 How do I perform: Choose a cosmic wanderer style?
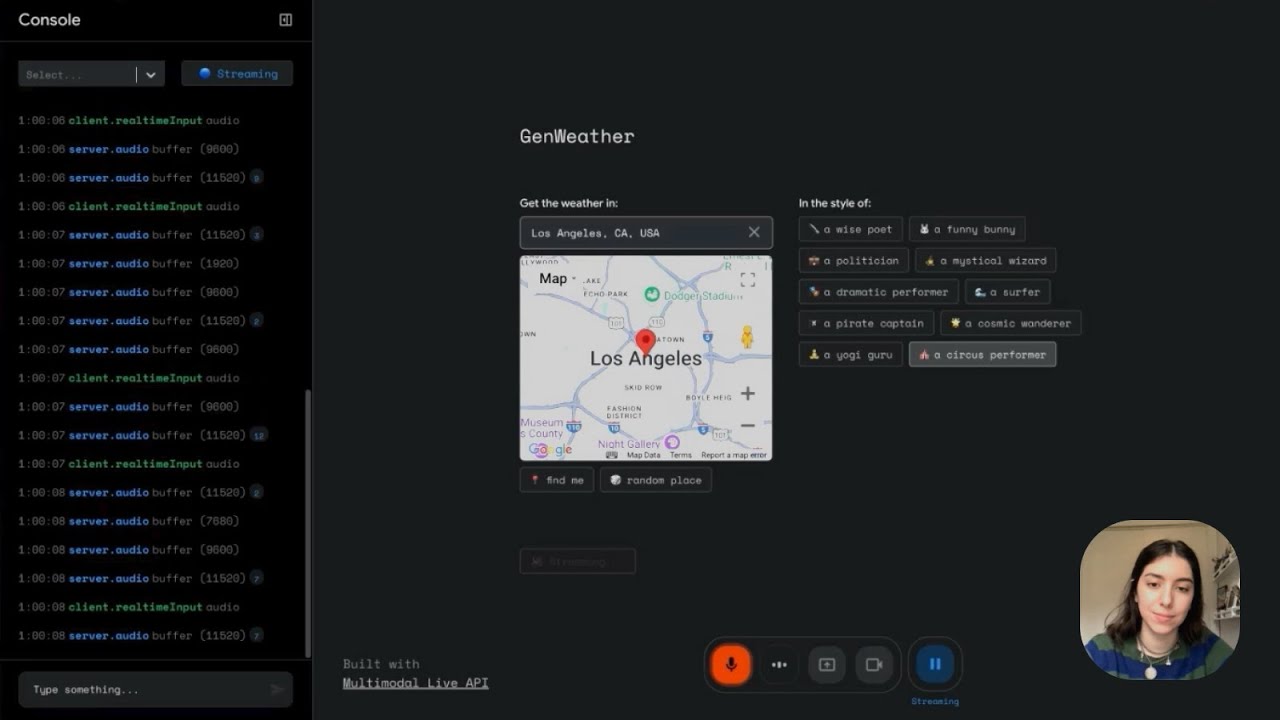(x=1010, y=323)
